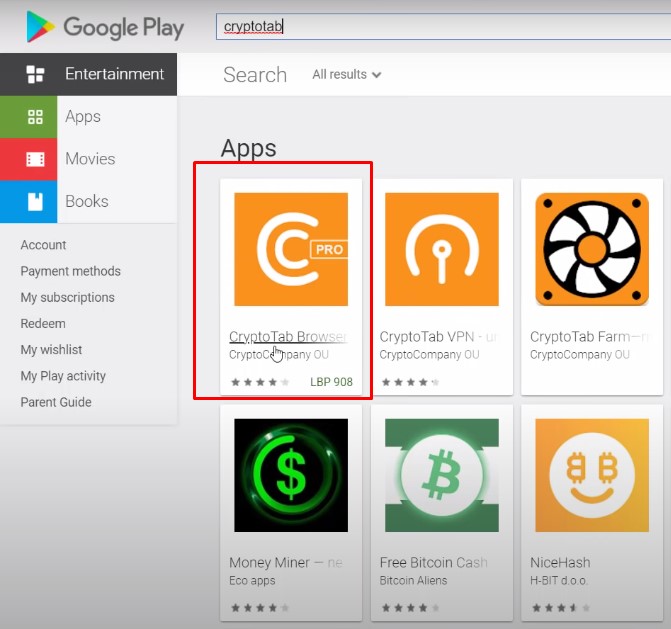Click CryptoCompany OU under CryptoTab VPN
Screen dimensions: 671x629
click(430, 355)
